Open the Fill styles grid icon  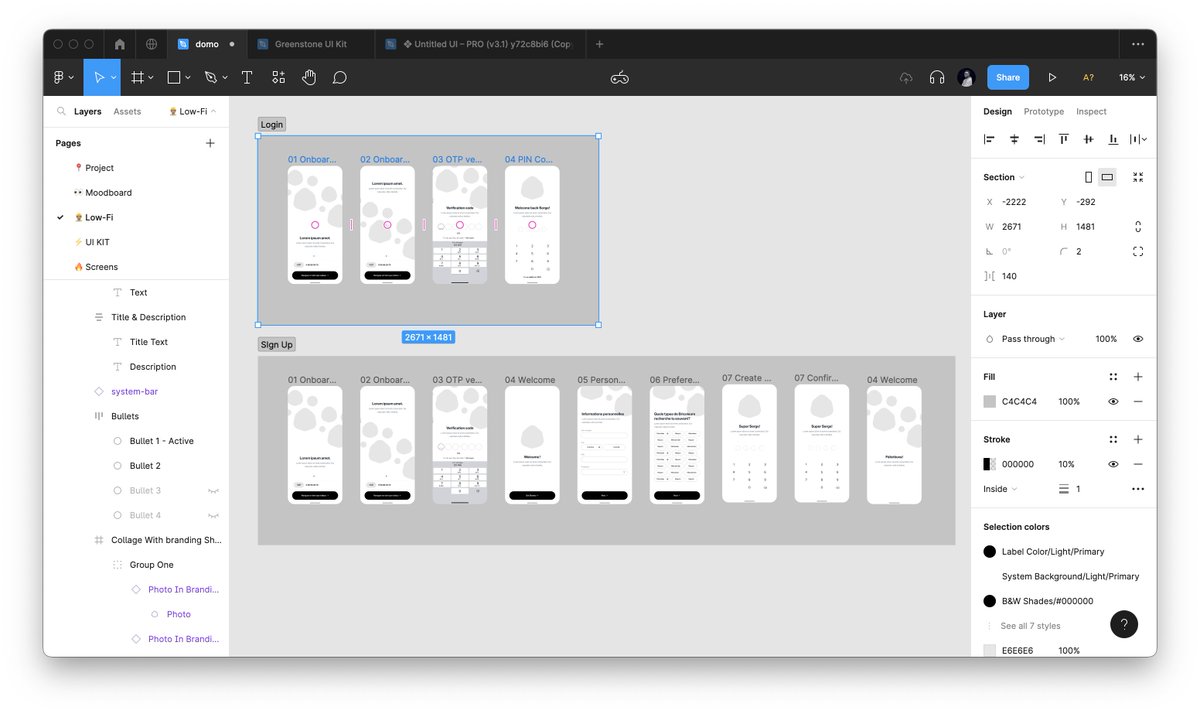point(1113,377)
